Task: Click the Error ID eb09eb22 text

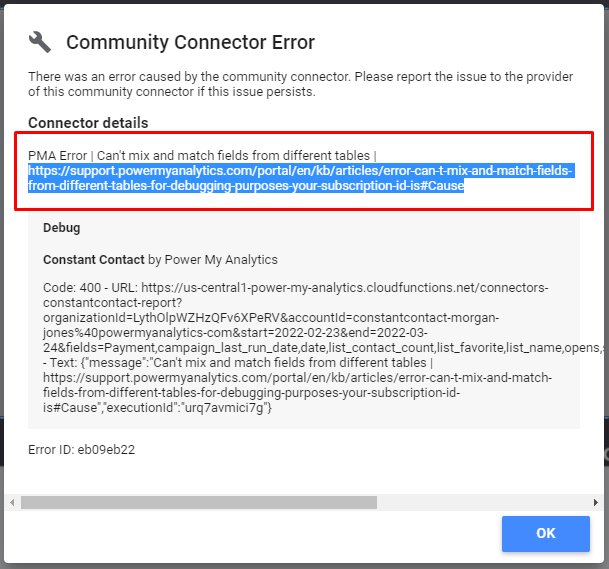Action: point(81,450)
